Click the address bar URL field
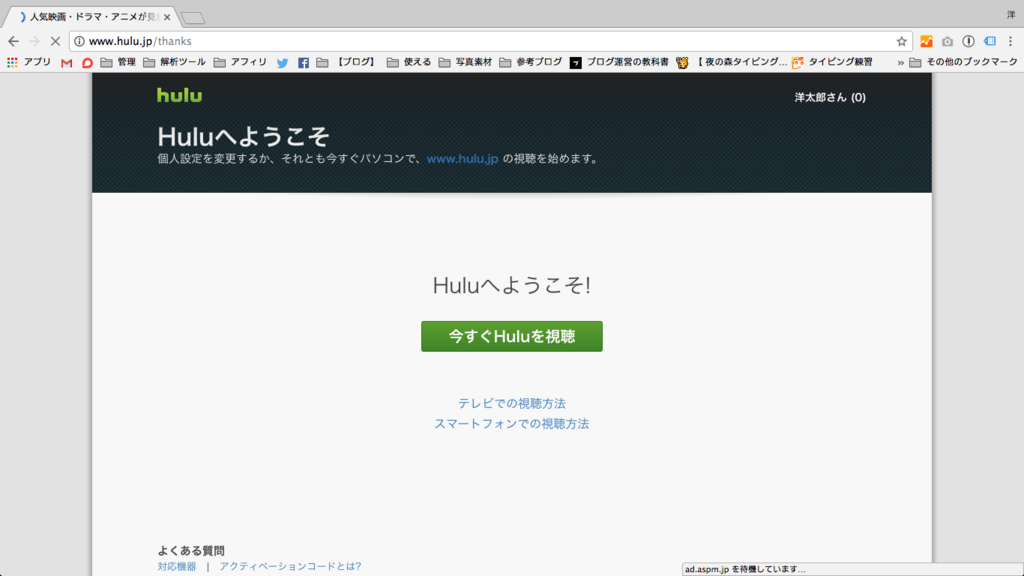Viewport: 1024px width, 576px height. 490,41
